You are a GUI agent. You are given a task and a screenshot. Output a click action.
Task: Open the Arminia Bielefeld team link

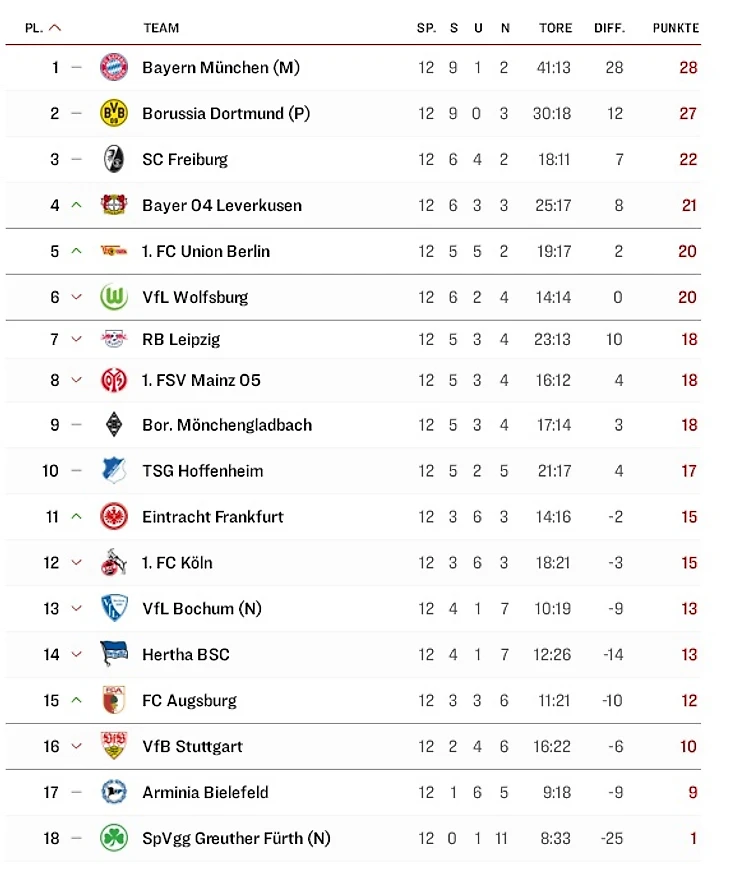click(x=205, y=792)
